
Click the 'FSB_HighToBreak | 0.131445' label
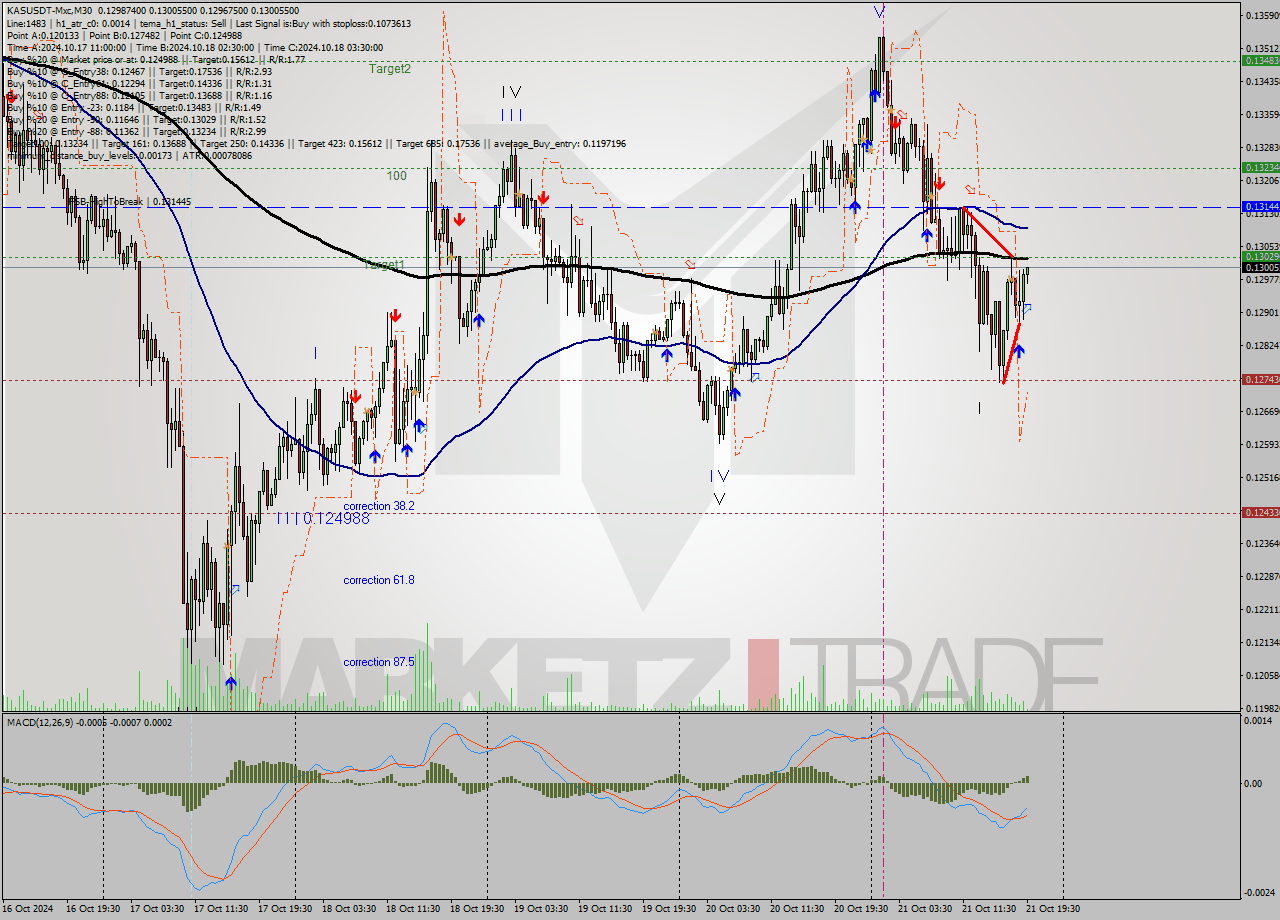click(129, 201)
